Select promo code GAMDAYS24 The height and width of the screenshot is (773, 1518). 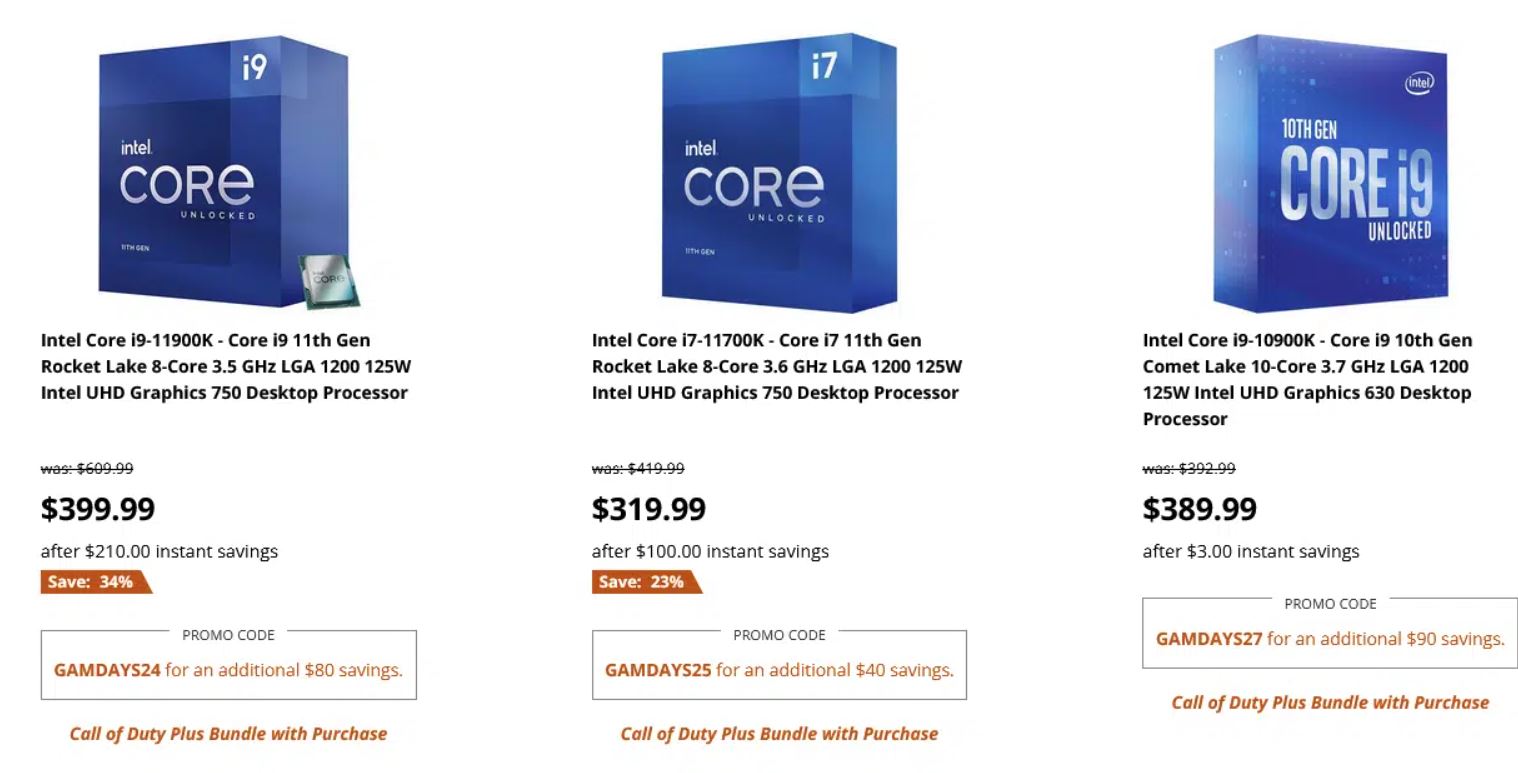point(107,670)
